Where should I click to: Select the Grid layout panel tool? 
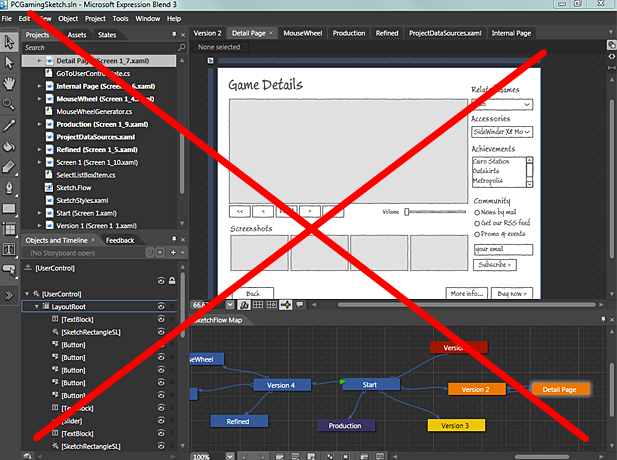[x=9, y=229]
